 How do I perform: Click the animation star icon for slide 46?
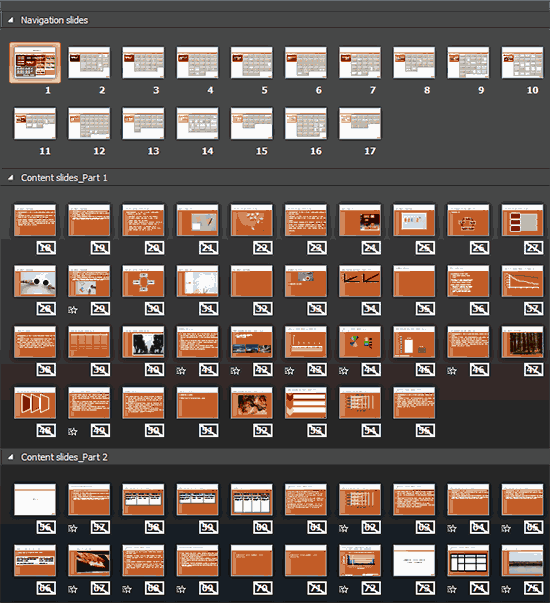point(452,370)
